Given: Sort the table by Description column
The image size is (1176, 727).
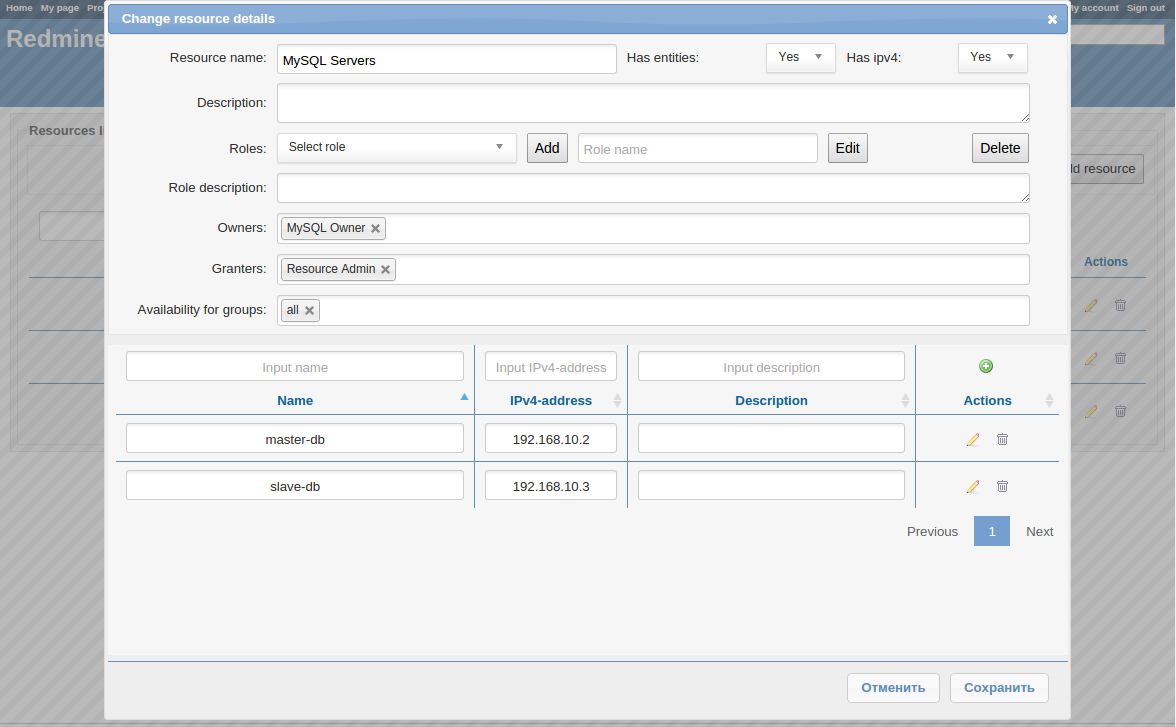Looking at the screenshot, I should (x=771, y=401).
